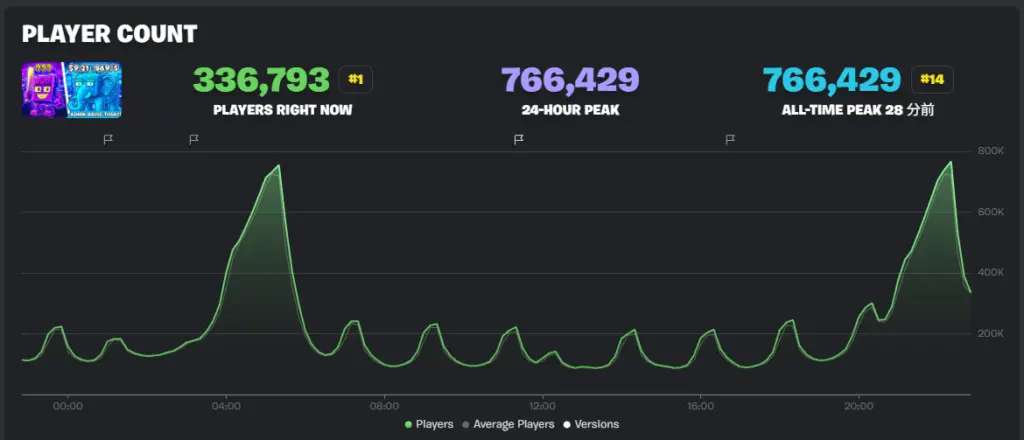Click the purple 24-hour peak value
The height and width of the screenshot is (440, 1024).
click(x=569, y=79)
